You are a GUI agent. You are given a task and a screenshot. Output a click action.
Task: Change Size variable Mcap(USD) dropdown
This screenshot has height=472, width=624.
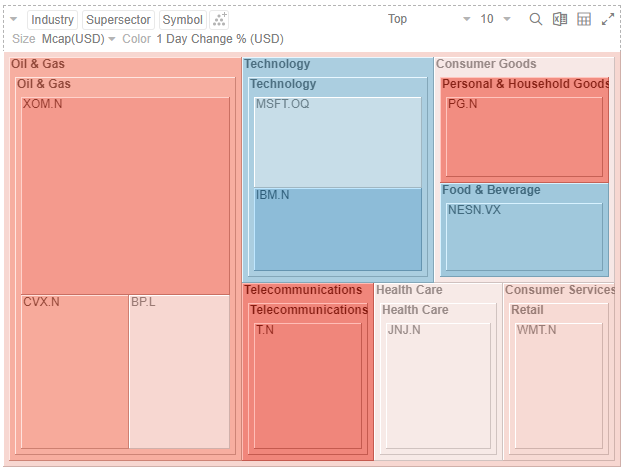pyautogui.click(x=79, y=39)
